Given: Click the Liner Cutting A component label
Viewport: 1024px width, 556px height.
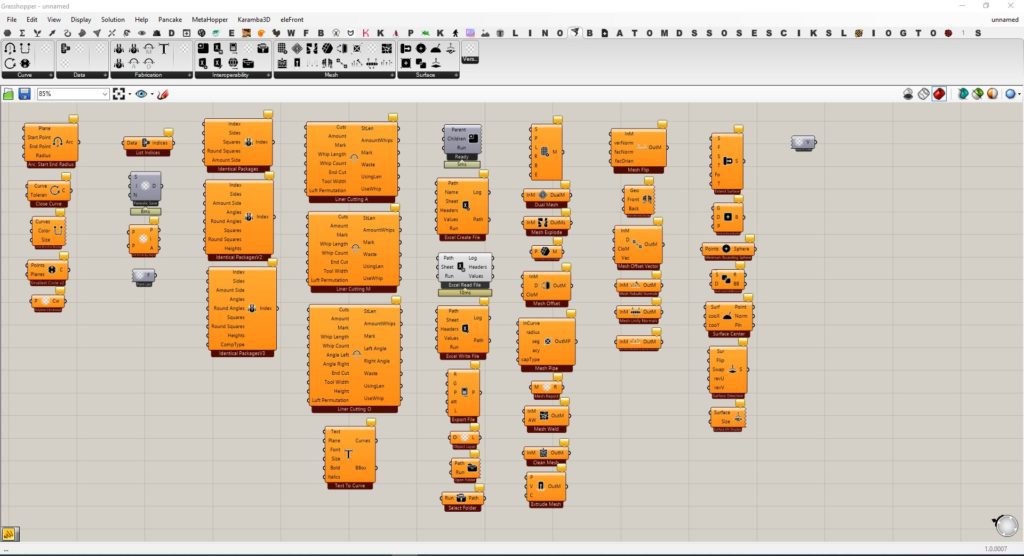Looking at the screenshot, I should click(x=352, y=199).
